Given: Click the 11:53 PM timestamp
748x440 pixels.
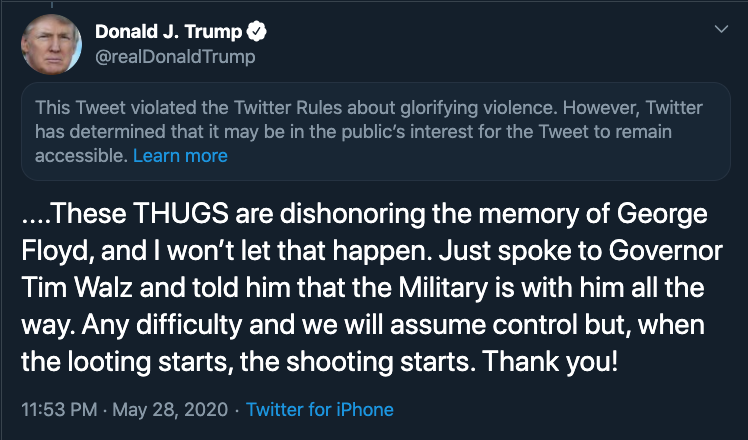Looking at the screenshot, I should point(59,409).
